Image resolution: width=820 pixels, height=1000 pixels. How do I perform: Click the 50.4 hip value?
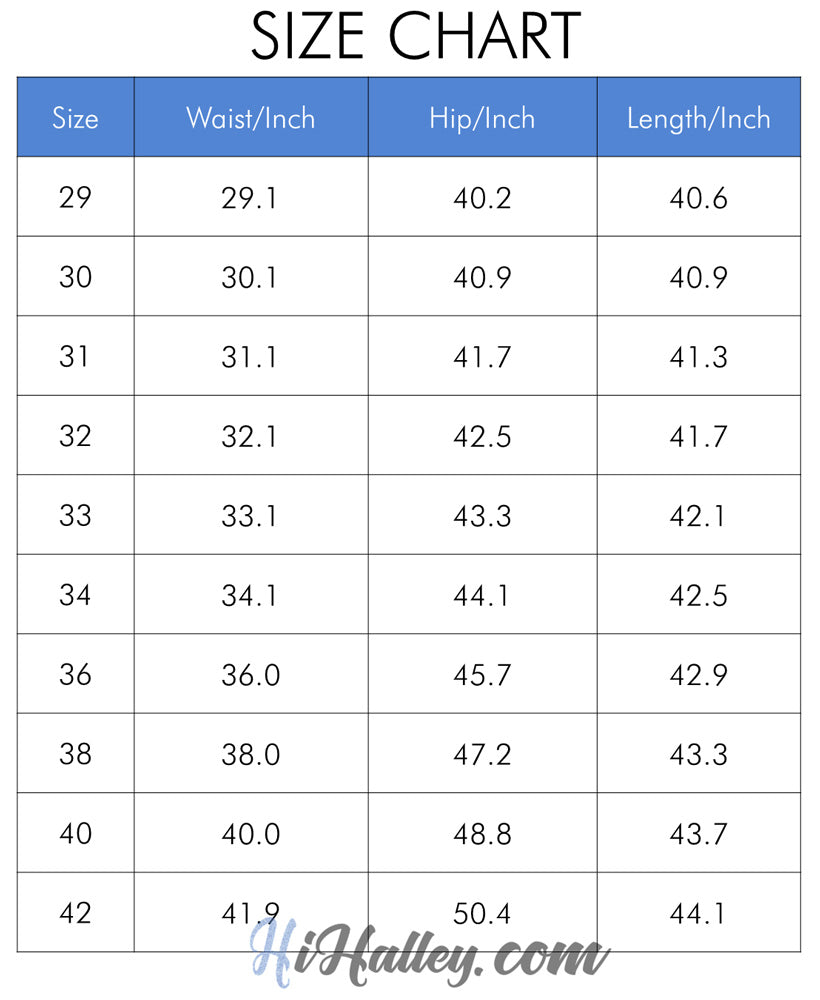pyautogui.click(x=482, y=913)
